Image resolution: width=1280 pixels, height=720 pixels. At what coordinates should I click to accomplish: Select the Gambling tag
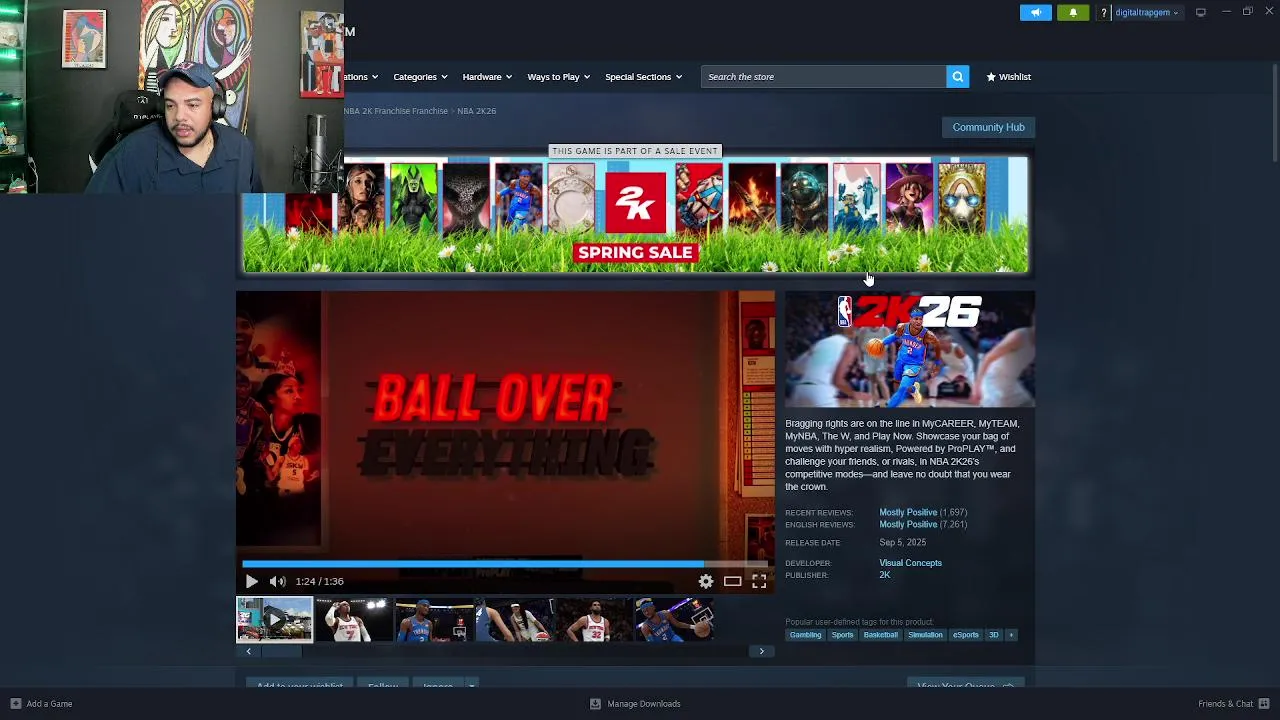805,635
